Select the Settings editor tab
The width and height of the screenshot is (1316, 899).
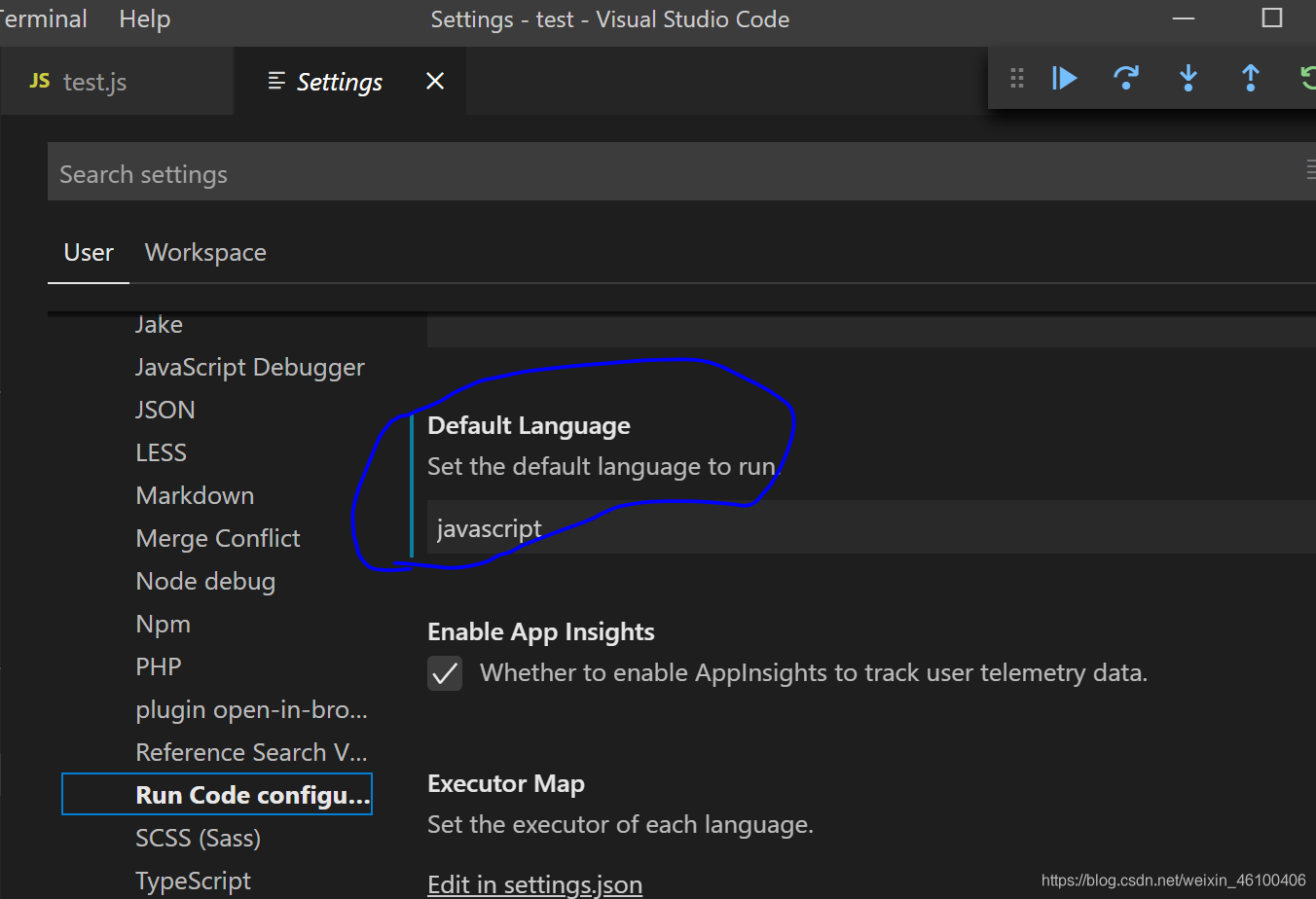pos(350,81)
